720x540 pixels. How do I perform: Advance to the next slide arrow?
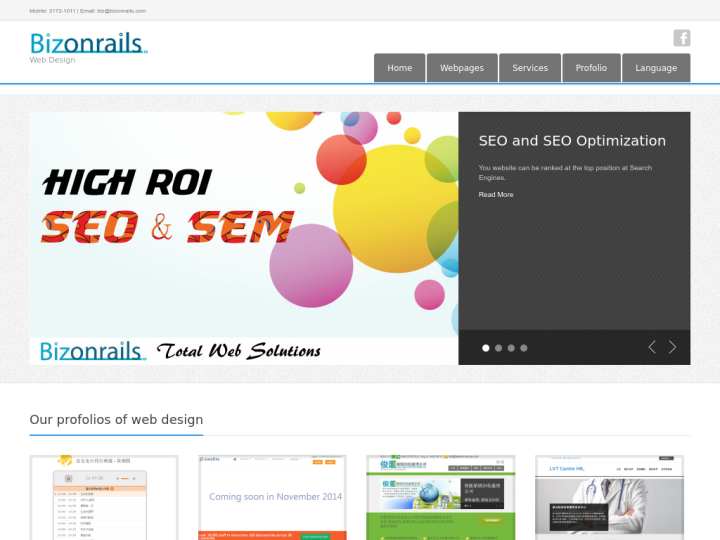click(x=673, y=347)
